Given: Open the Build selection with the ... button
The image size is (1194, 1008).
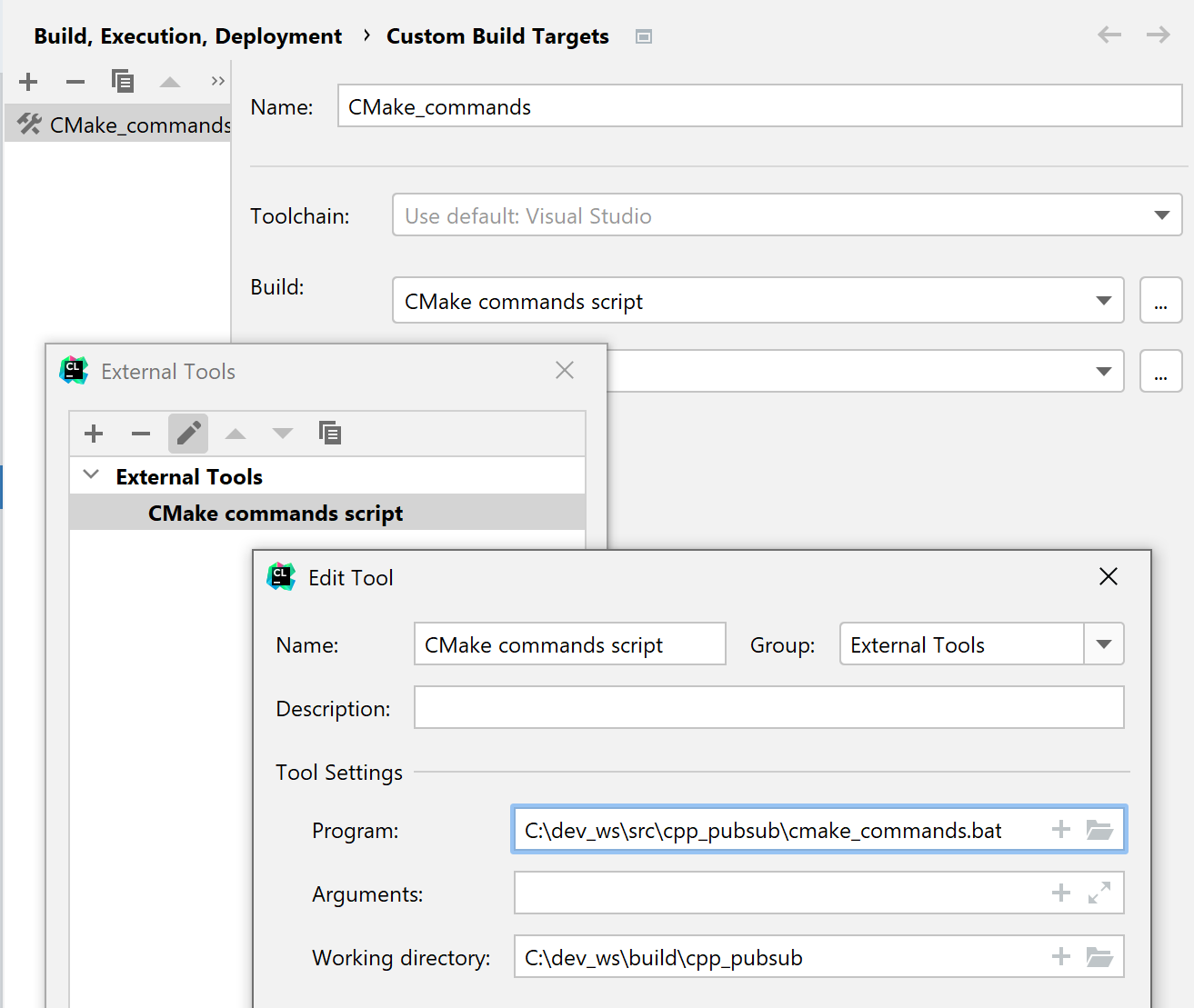Looking at the screenshot, I should coord(1161,300).
